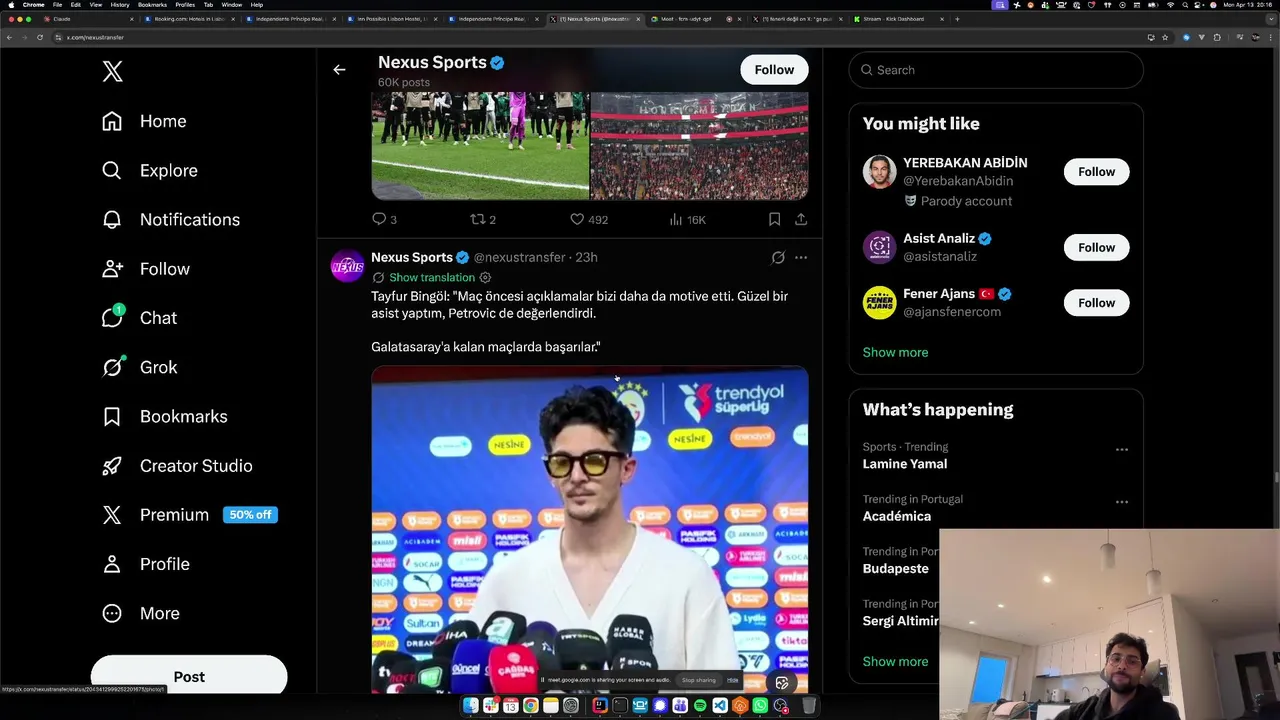This screenshot has width=1280, height=720.
Task: Hide the screen sharing banner
Action: (733, 680)
